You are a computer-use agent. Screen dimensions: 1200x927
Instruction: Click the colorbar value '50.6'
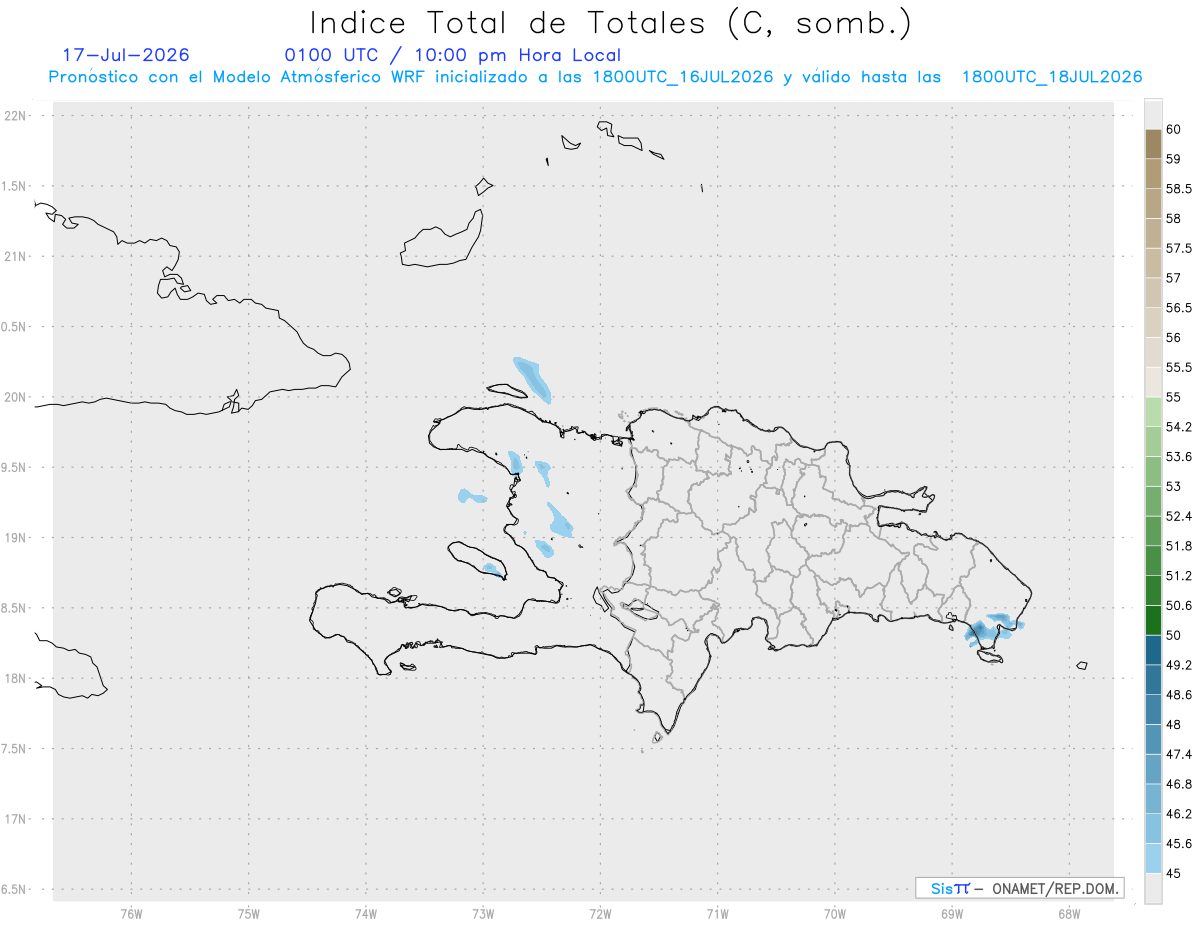pos(1179,605)
